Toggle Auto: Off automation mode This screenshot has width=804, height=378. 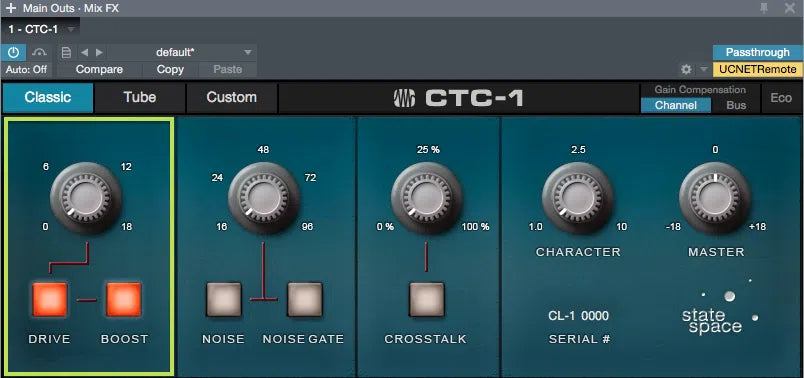(26, 69)
